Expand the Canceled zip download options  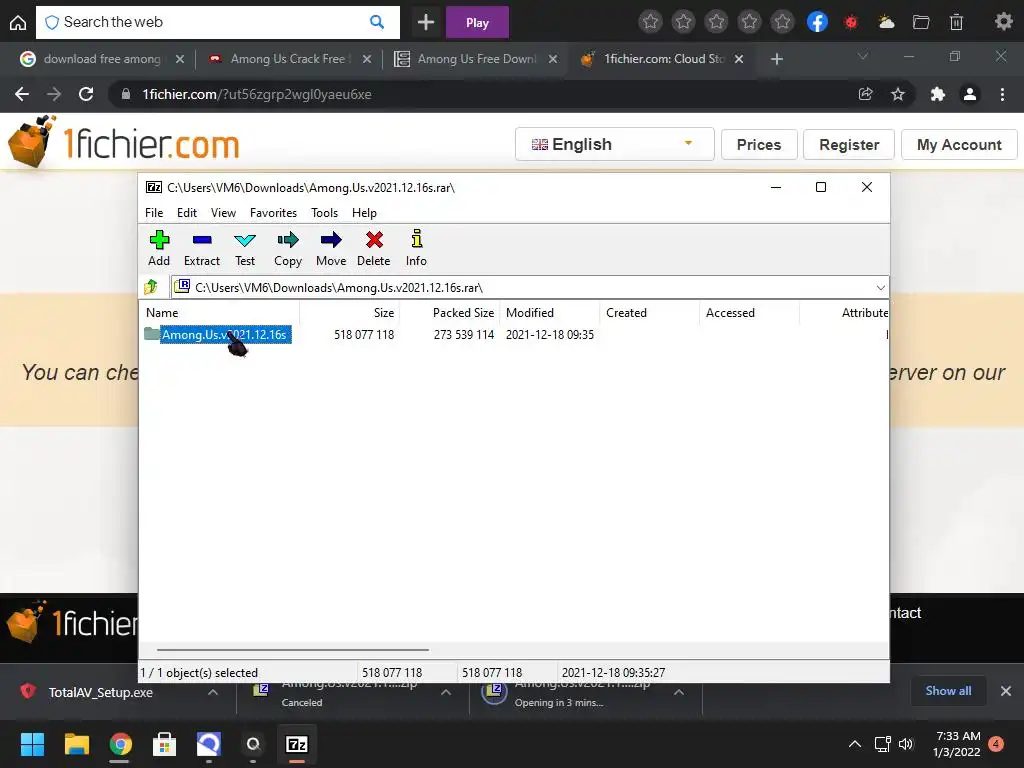(446, 692)
